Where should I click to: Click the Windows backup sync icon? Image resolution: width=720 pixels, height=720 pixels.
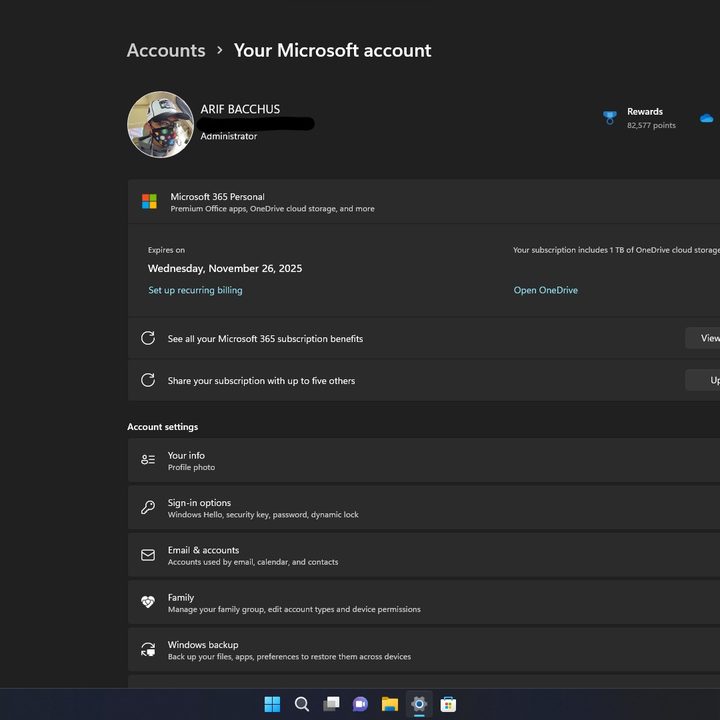(148, 649)
